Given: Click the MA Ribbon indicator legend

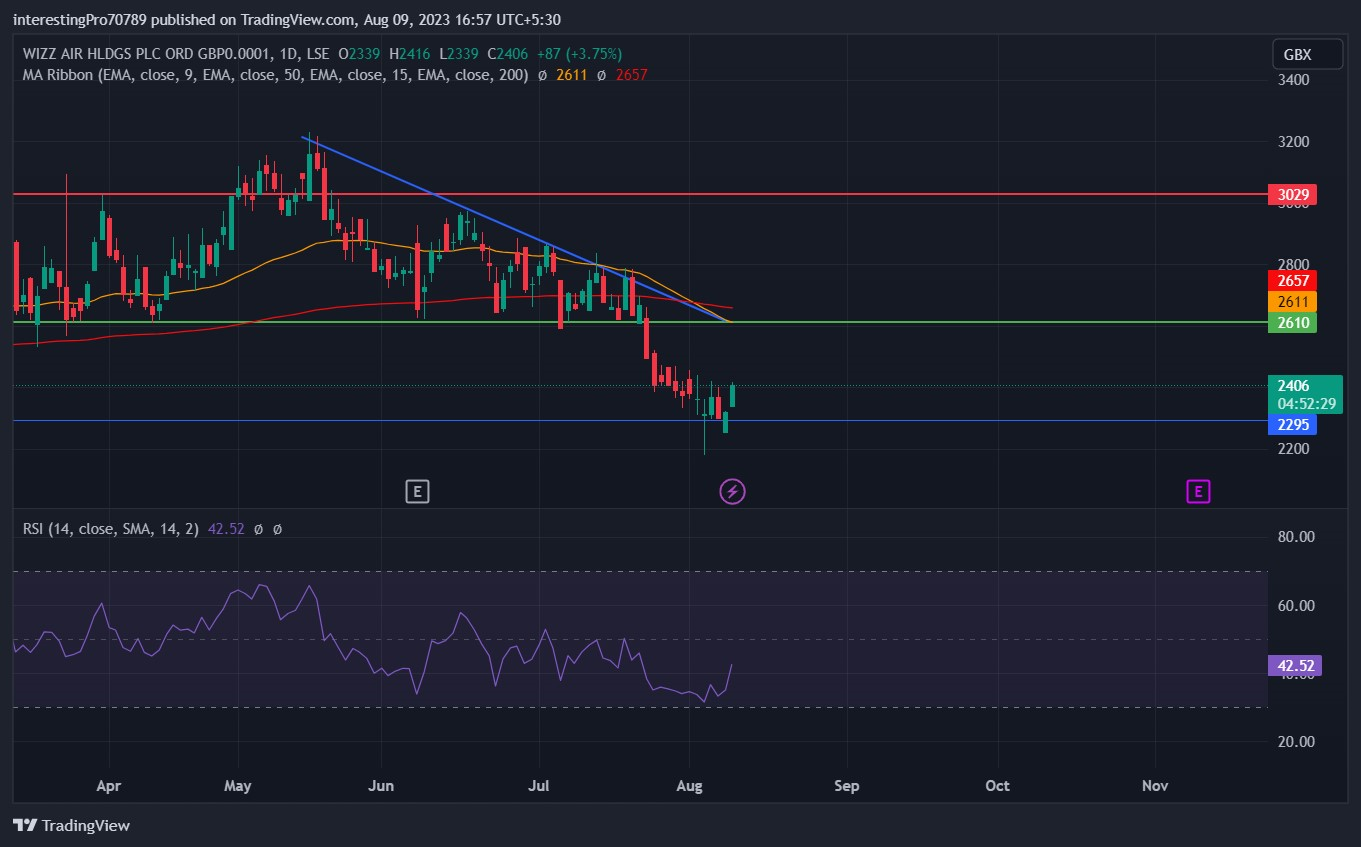Looking at the screenshot, I should click(x=275, y=75).
